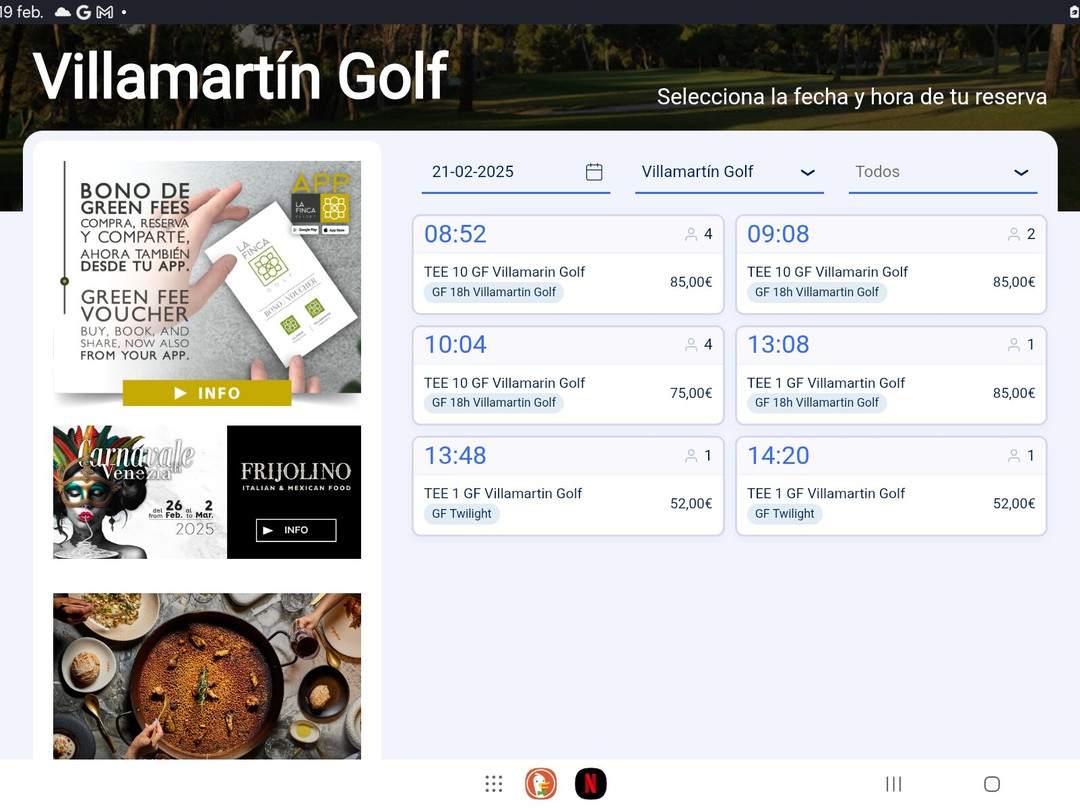This screenshot has width=1080, height=808.
Task: Click players icon on 14:20 slot
Action: (x=1014, y=455)
